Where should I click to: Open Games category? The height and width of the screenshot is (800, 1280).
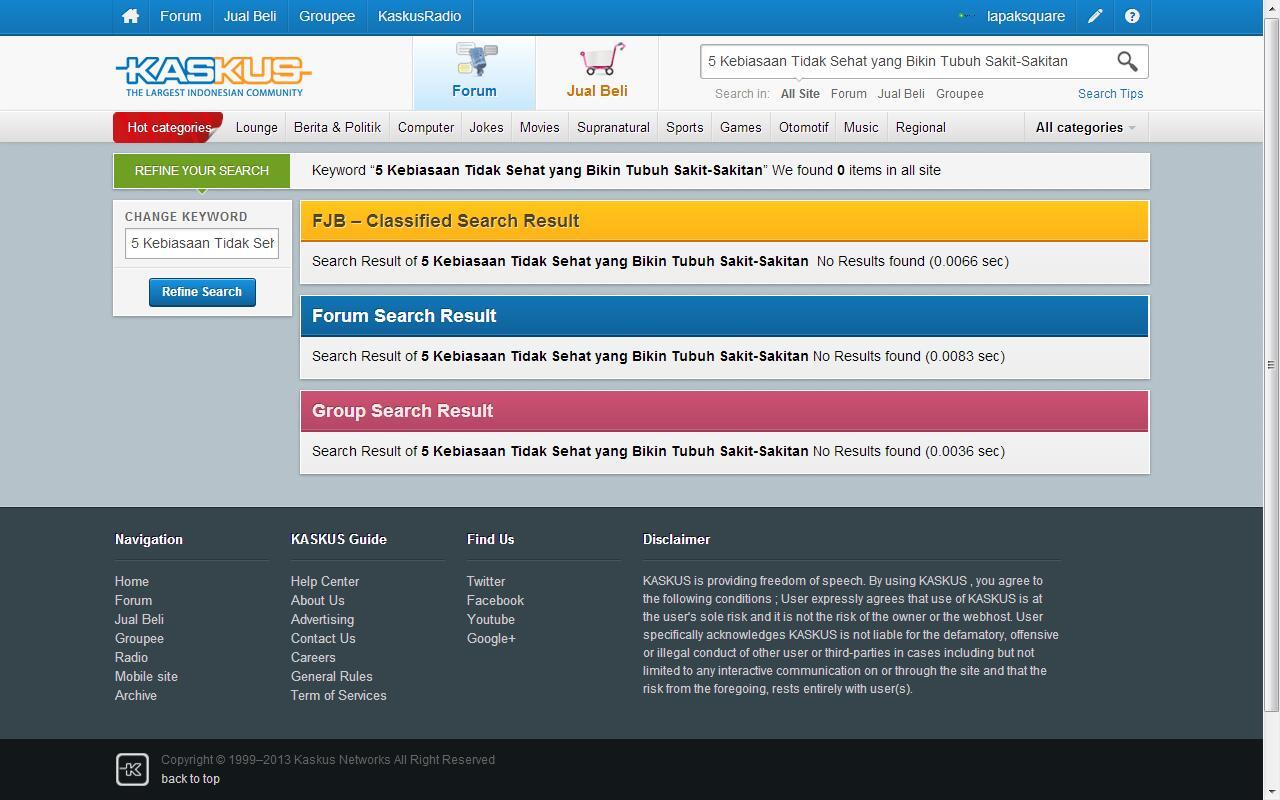(x=741, y=127)
